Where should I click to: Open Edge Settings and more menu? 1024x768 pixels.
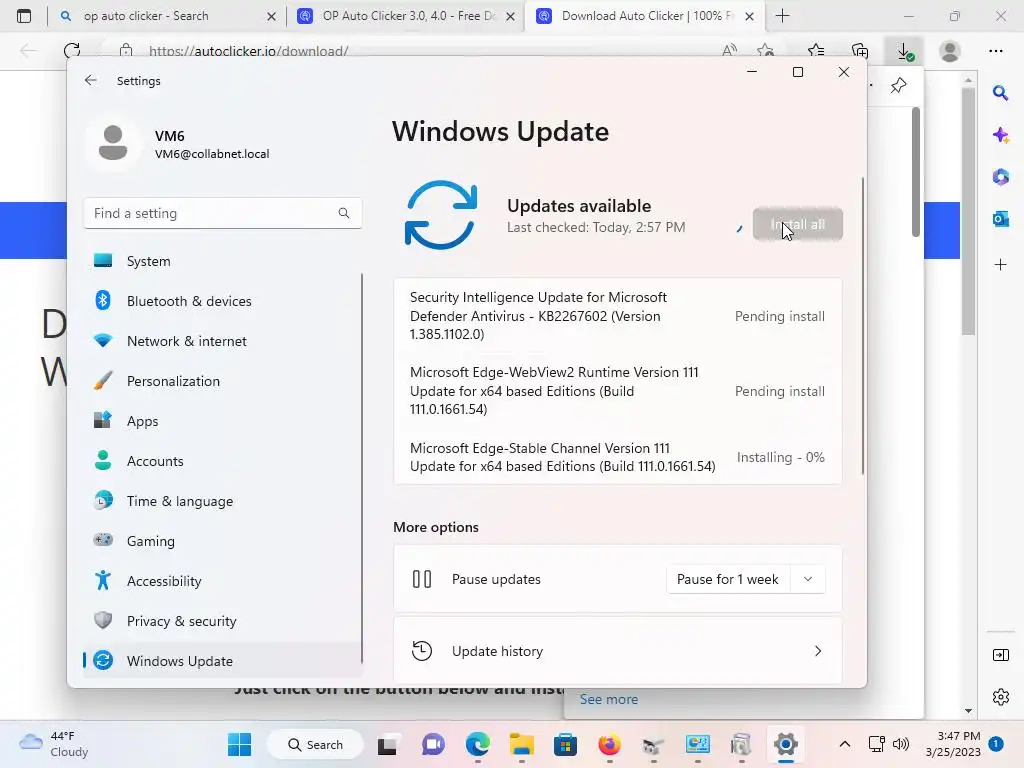(995, 51)
